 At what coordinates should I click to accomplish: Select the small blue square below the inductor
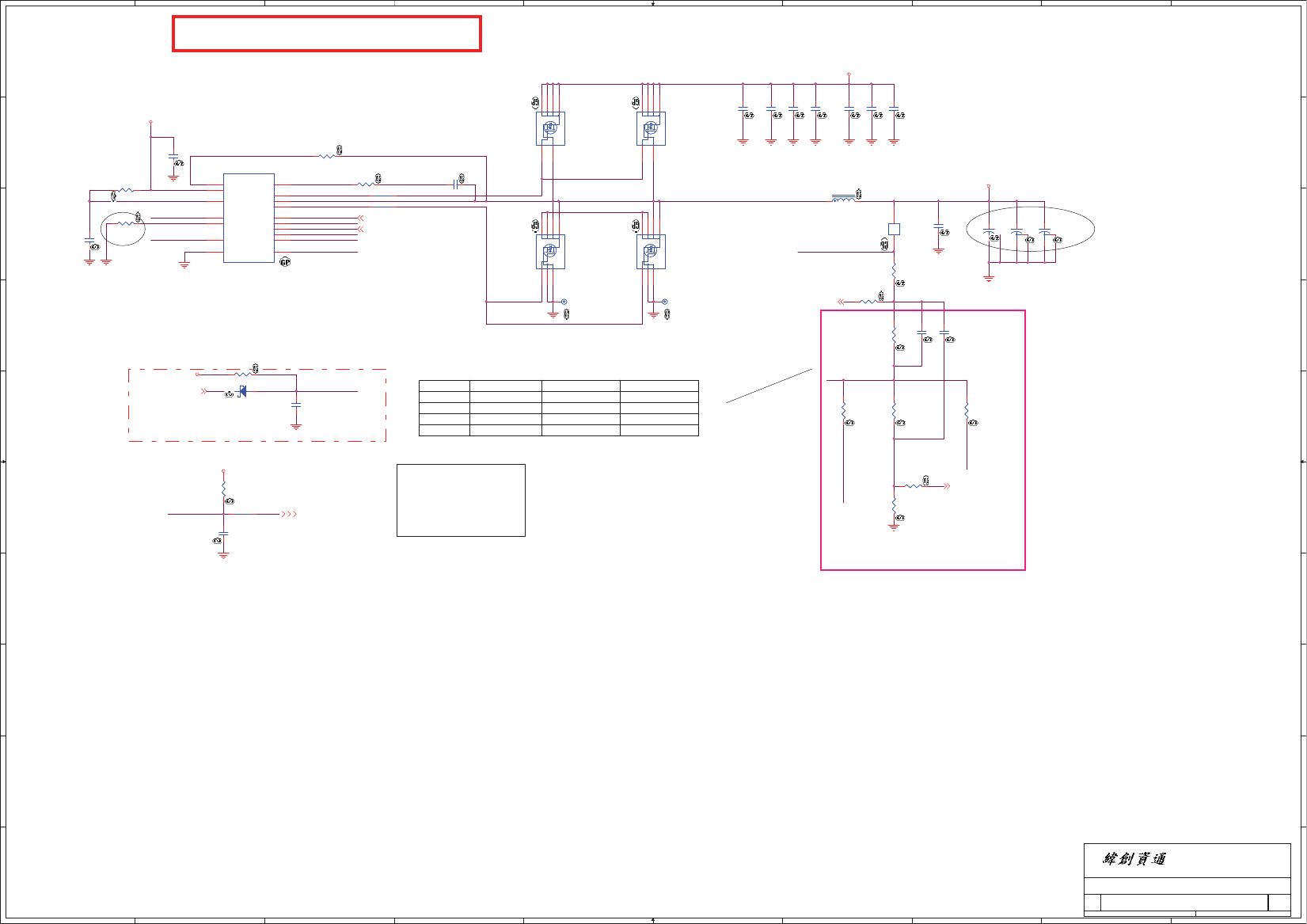tap(894, 229)
